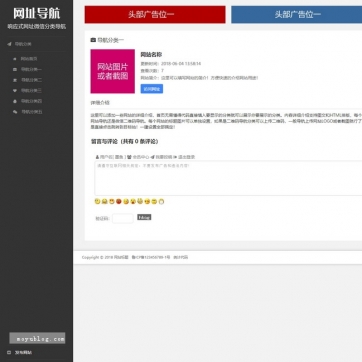Open sidebar category 导航分类四 icon

click(14, 101)
